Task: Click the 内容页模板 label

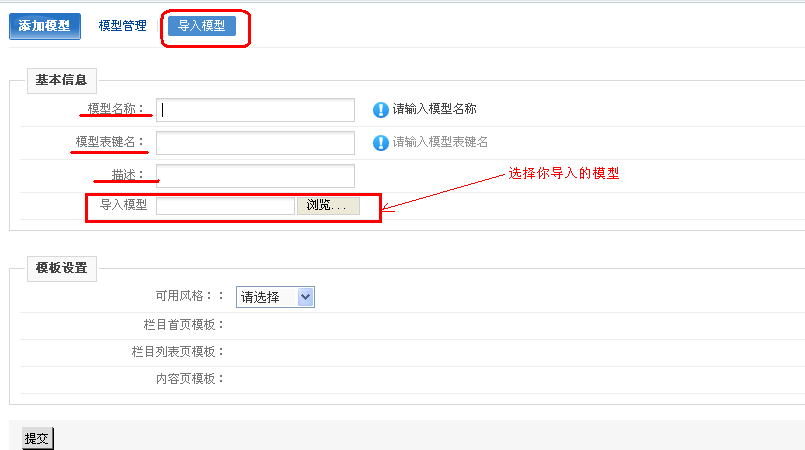Action: click(190, 379)
